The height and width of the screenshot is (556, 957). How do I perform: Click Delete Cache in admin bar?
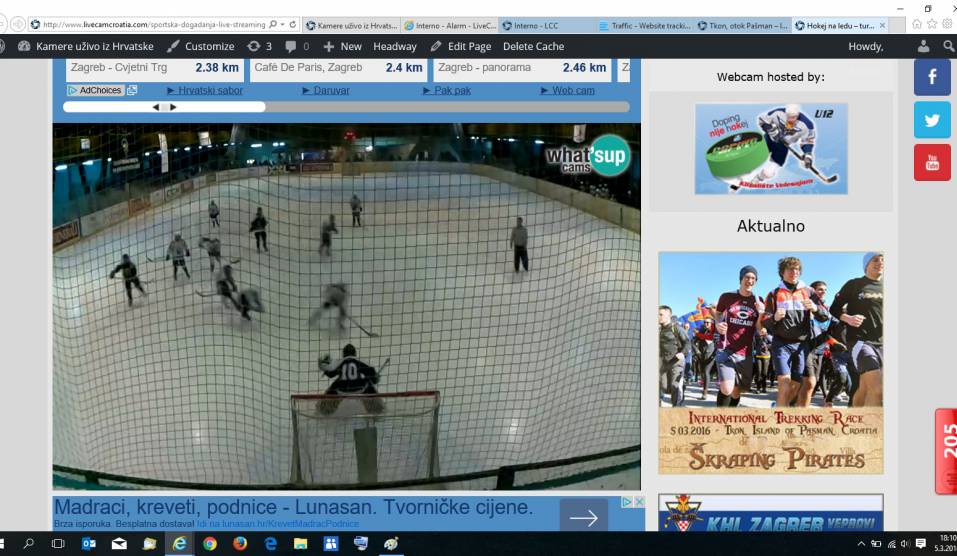click(533, 46)
